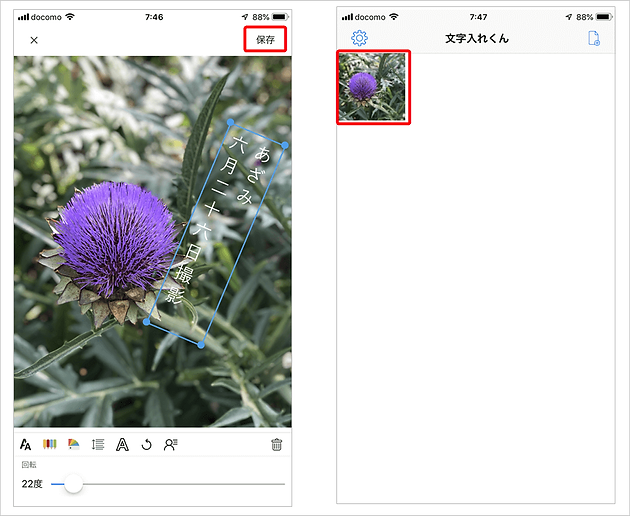Image resolution: width=630 pixels, height=516 pixels.
Task: Click the purple thistle flower in editor
Action: (115, 239)
